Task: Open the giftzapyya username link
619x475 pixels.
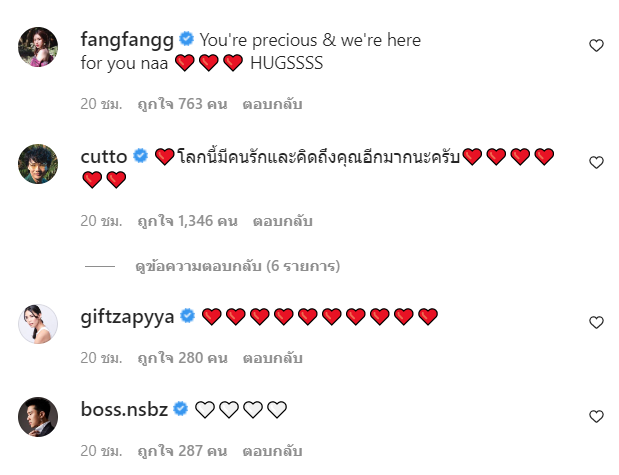Action: pos(127,317)
